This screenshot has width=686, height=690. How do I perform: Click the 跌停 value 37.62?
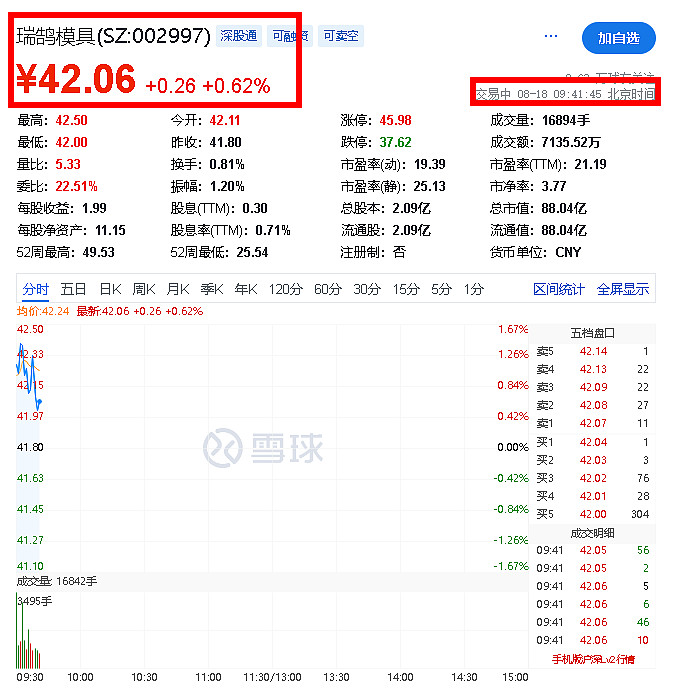pyautogui.click(x=395, y=142)
